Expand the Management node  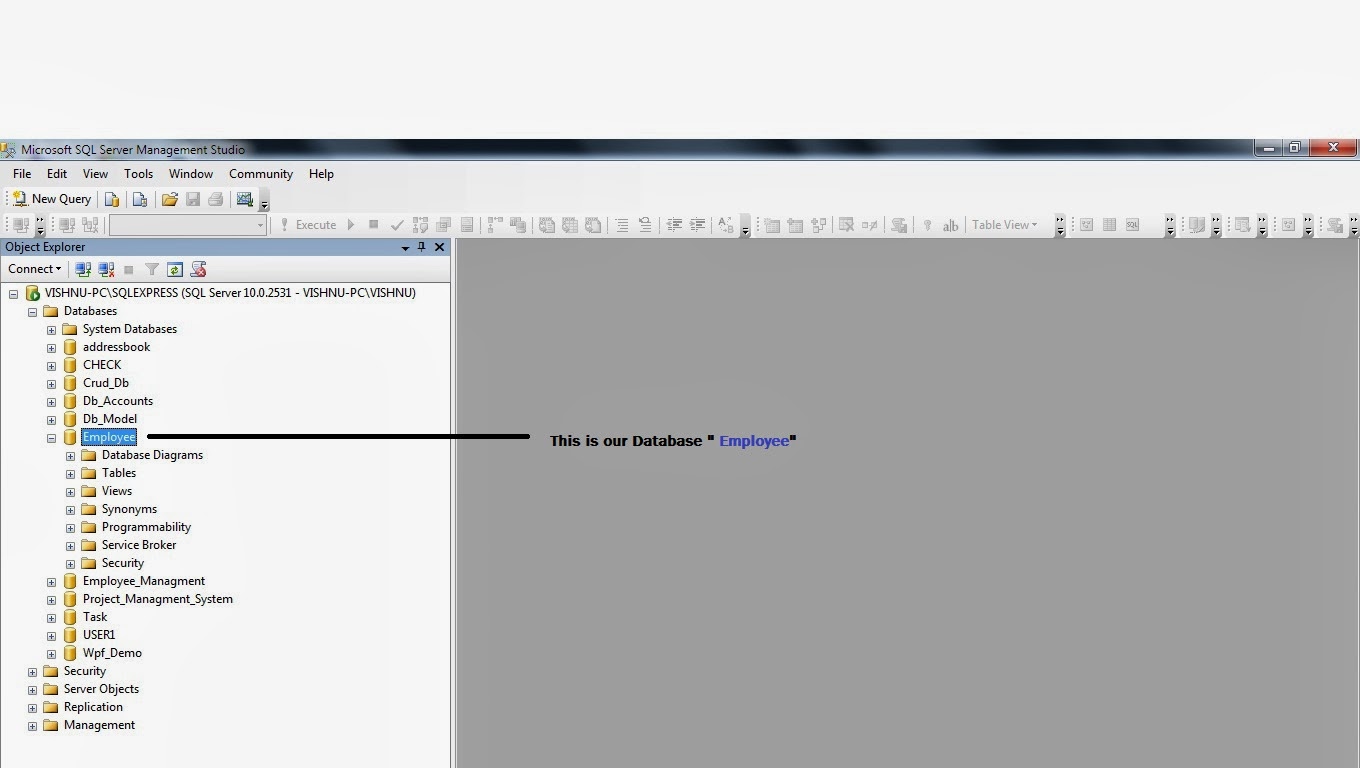pos(32,726)
